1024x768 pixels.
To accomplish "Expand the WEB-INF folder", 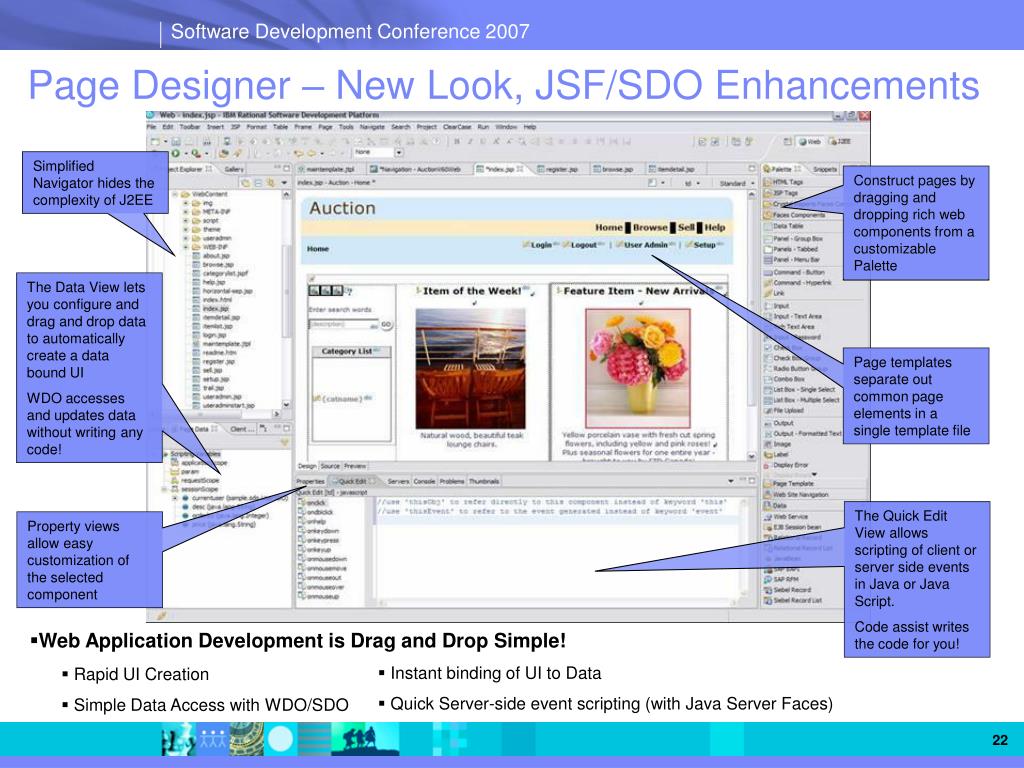I will tap(185, 247).
